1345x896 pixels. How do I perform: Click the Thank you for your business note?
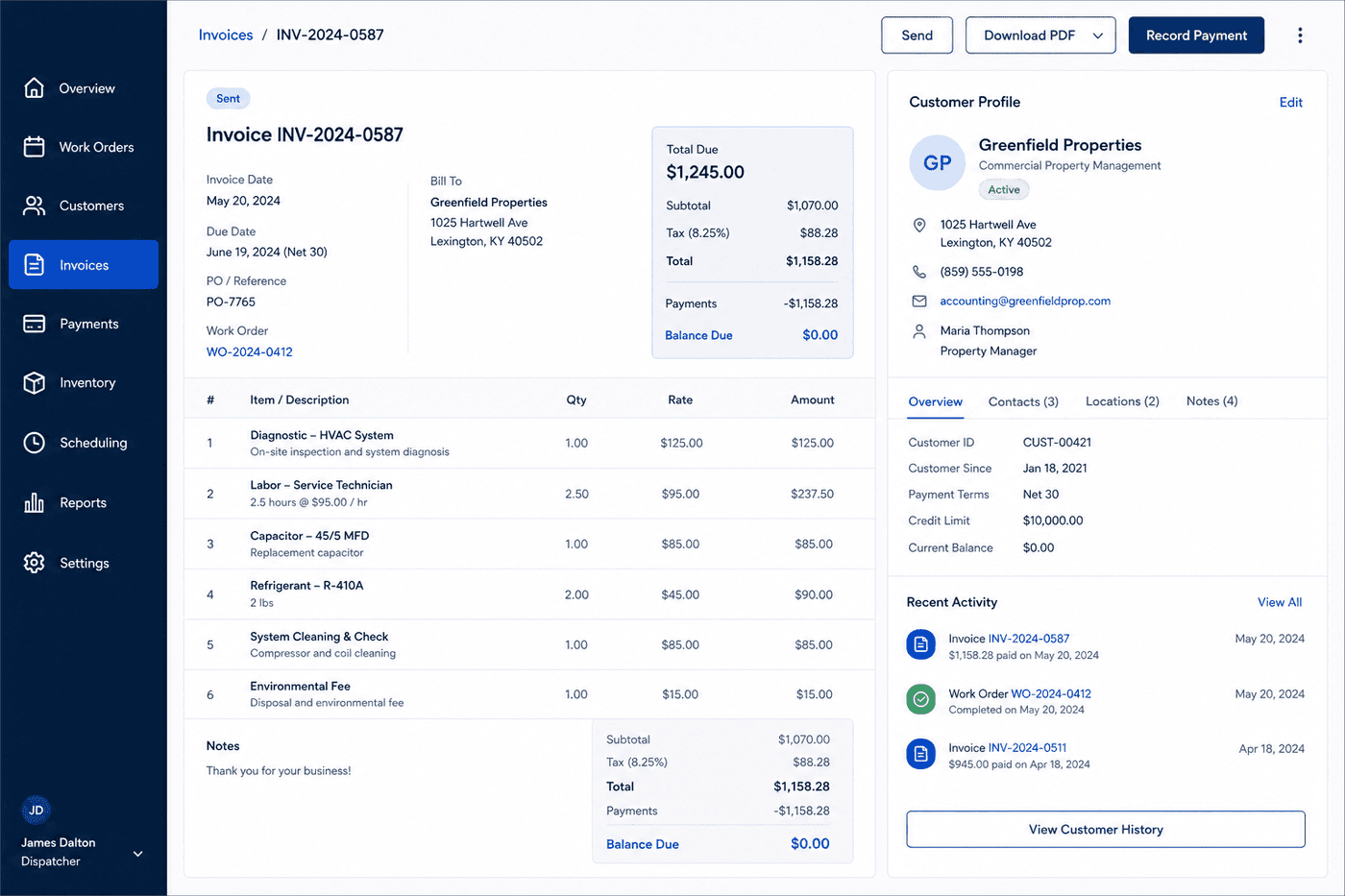[x=279, y=770]
